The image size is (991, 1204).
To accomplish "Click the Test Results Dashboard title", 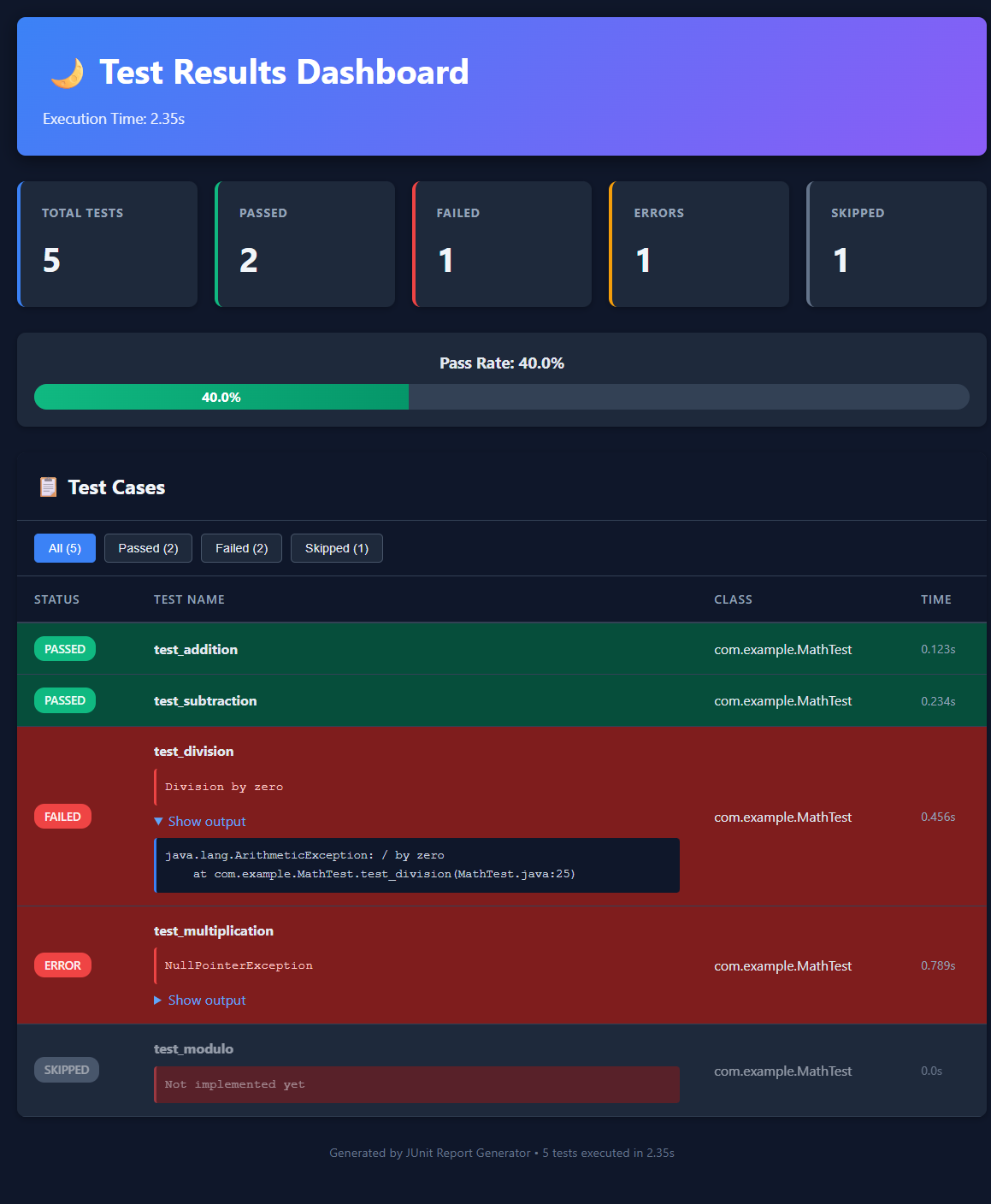I will click(284, 72).
